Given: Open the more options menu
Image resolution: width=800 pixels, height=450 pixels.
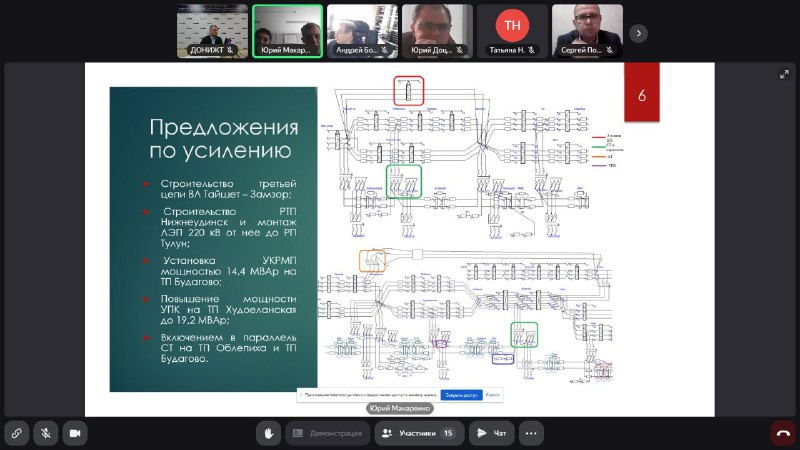Looking at the screenshot, I should point(531,433).
